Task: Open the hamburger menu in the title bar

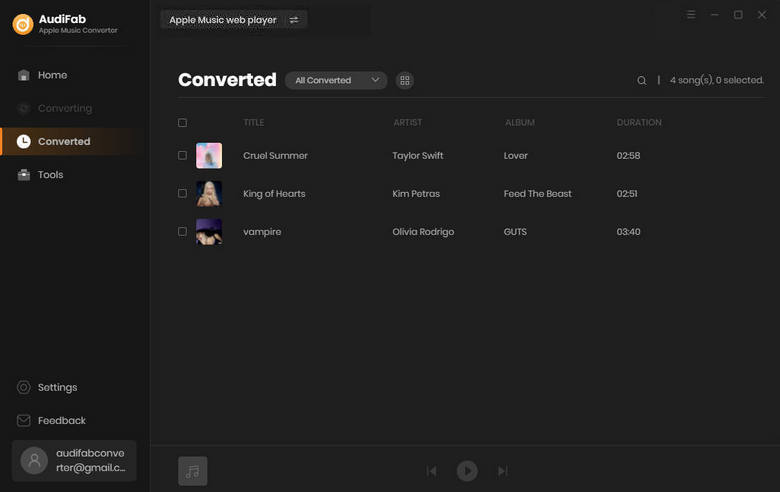Action: coord(691,14)
